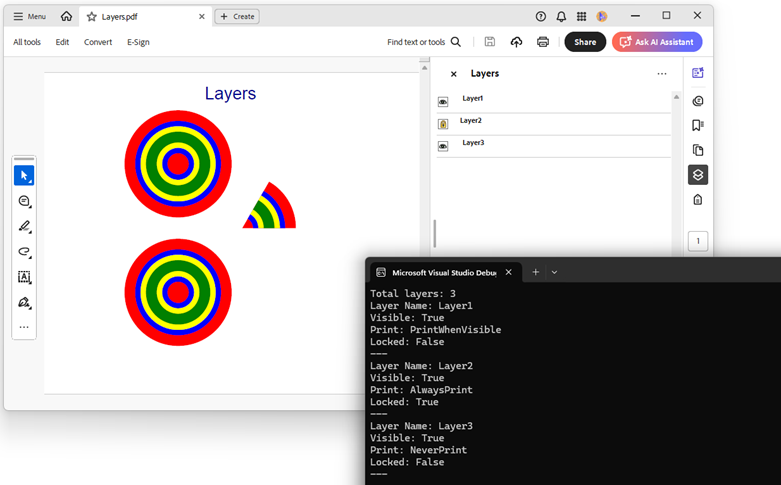Screen dimensions: 781x485
Task: Open the Convert menu
Action: pos(98,42)
